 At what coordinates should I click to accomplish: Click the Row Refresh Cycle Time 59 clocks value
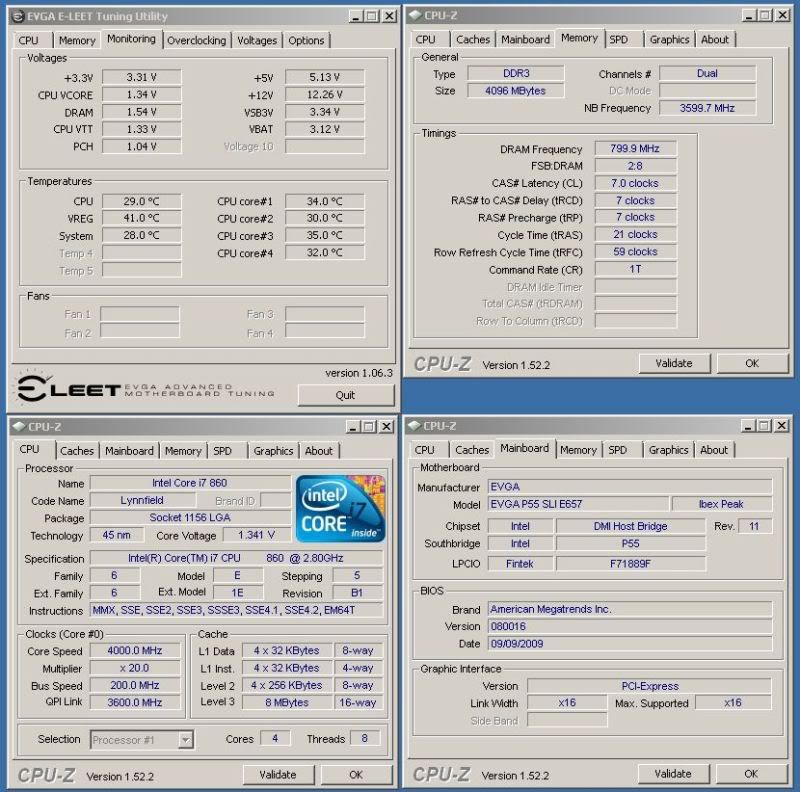pos(635,252)
